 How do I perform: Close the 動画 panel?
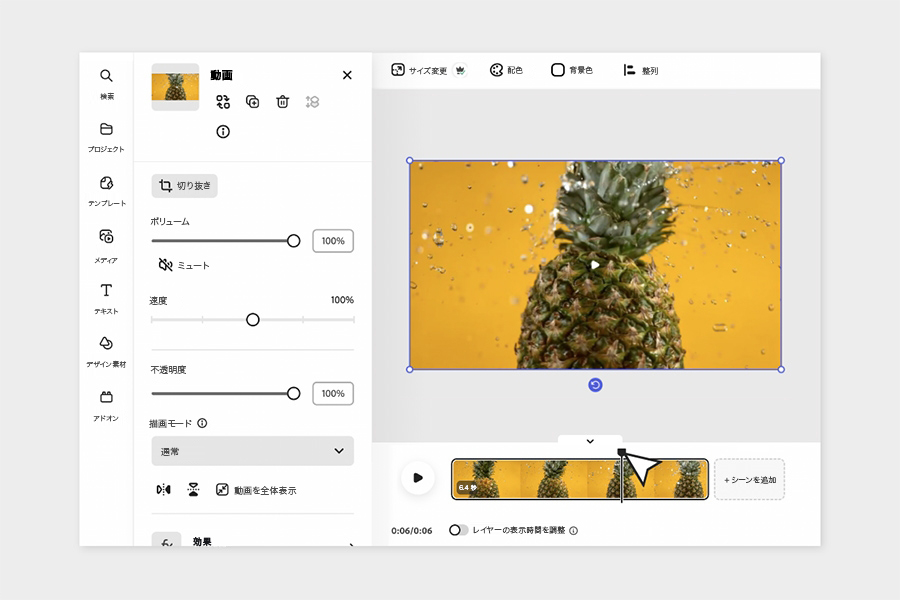click(347, 75)
